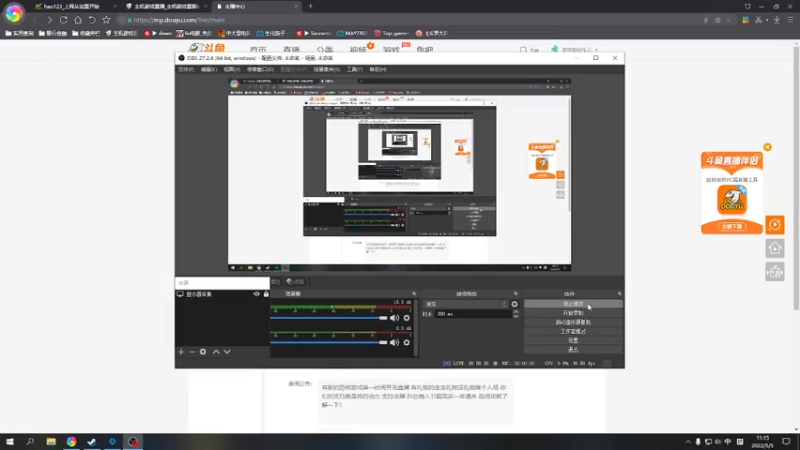Open the 文件(F) menu in OBS

(x=186, y=69)
